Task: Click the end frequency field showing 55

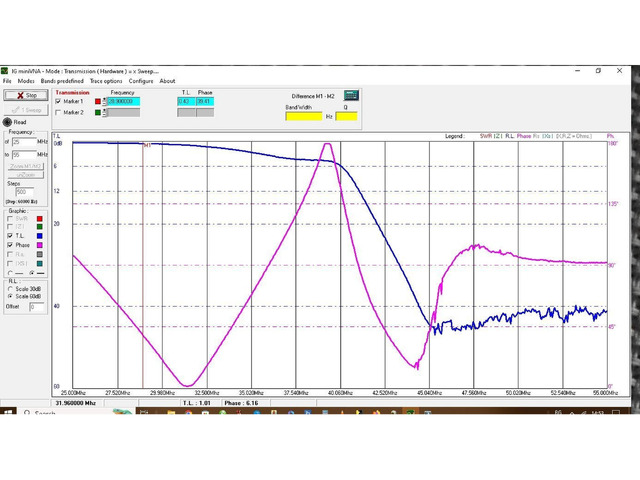Action: coord(24,155)
